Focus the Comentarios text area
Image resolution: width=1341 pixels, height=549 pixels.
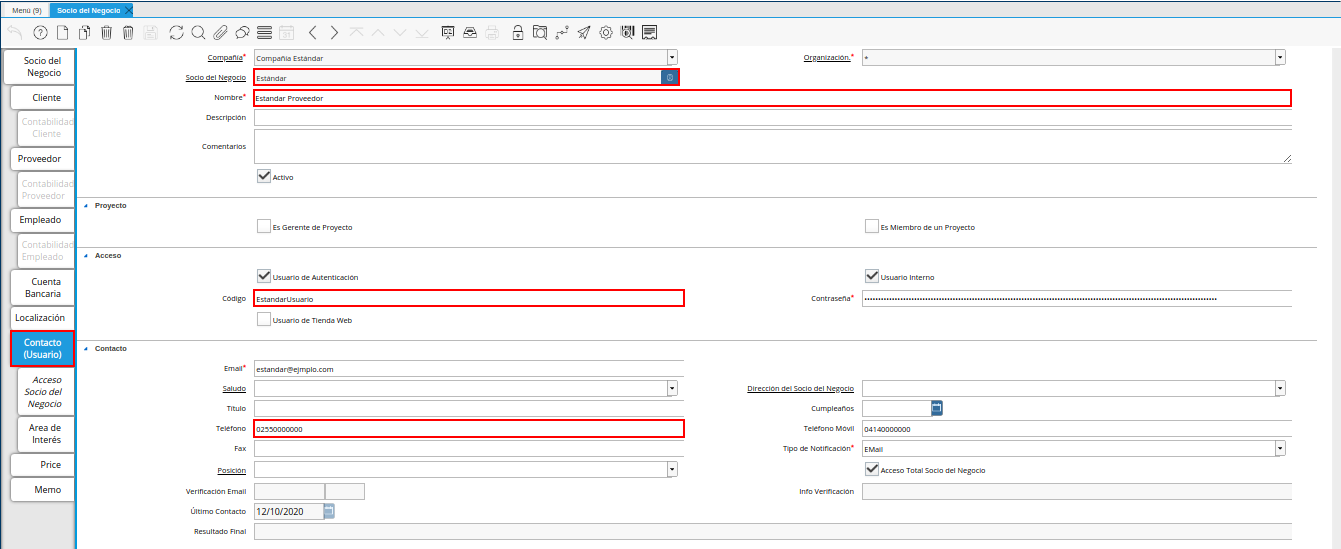(772, 146)
